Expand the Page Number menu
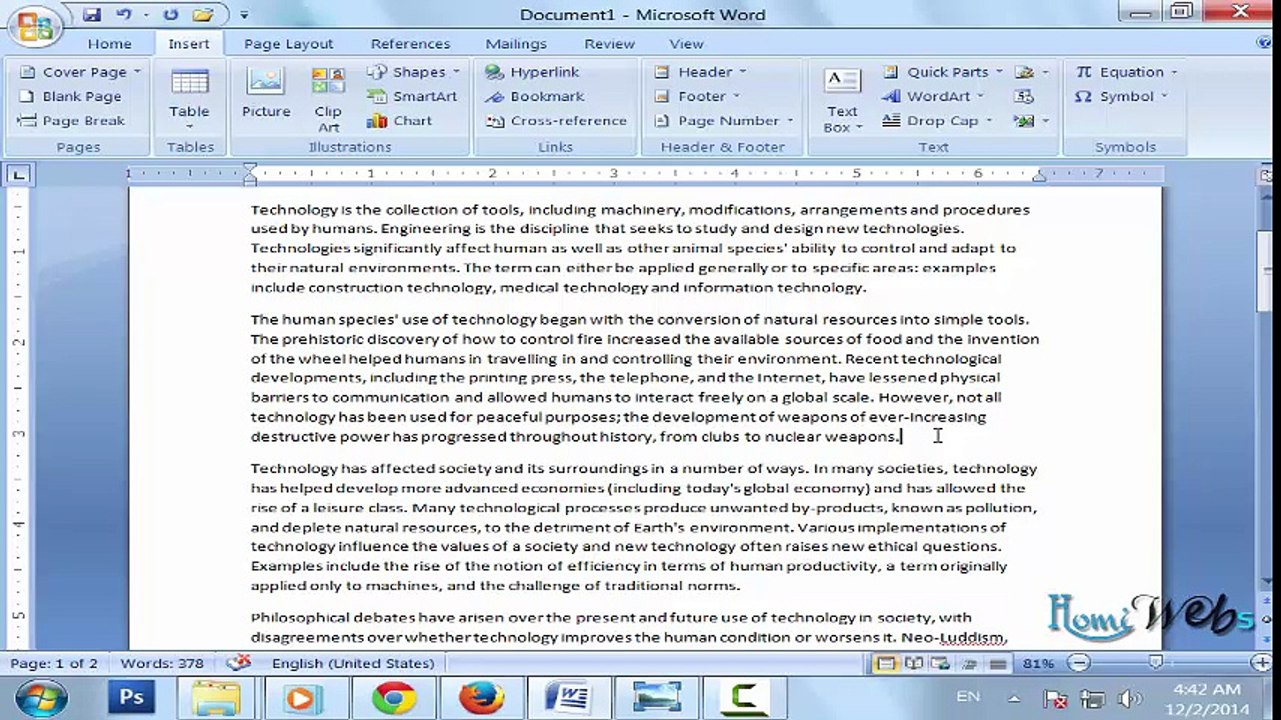Screen dimensions: 1281x720 click(x=723, y=120)
